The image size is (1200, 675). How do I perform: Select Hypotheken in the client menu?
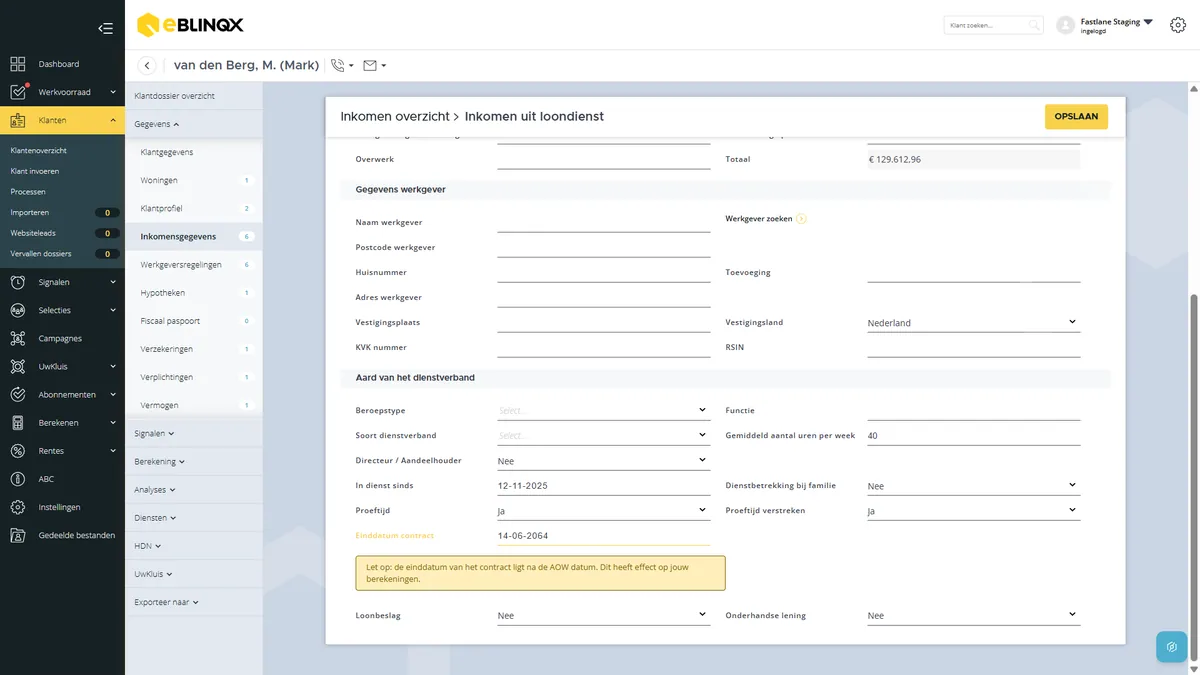163,293
